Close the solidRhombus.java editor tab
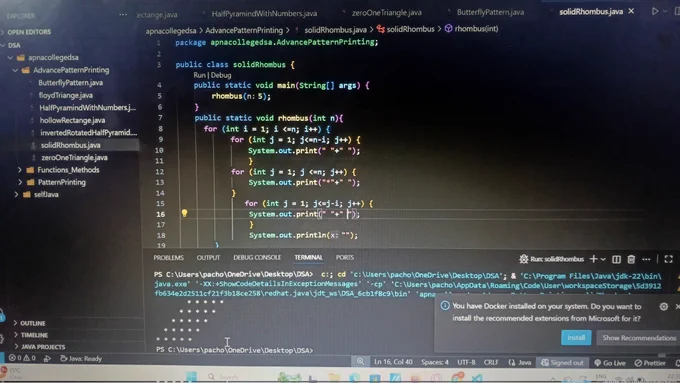This screenshot has height=383, width=680. point(631,11)
